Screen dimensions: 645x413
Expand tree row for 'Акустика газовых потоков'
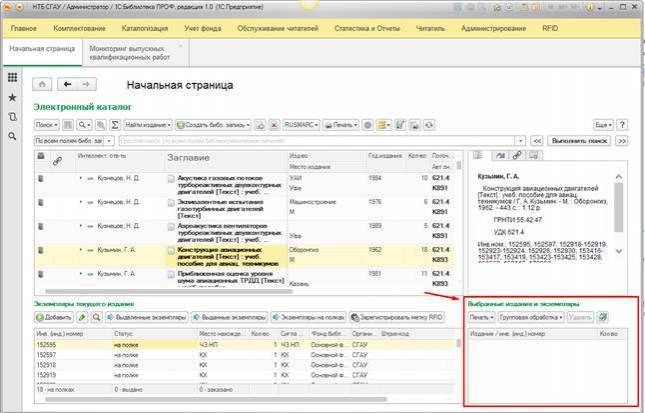[x=79, y=177]
